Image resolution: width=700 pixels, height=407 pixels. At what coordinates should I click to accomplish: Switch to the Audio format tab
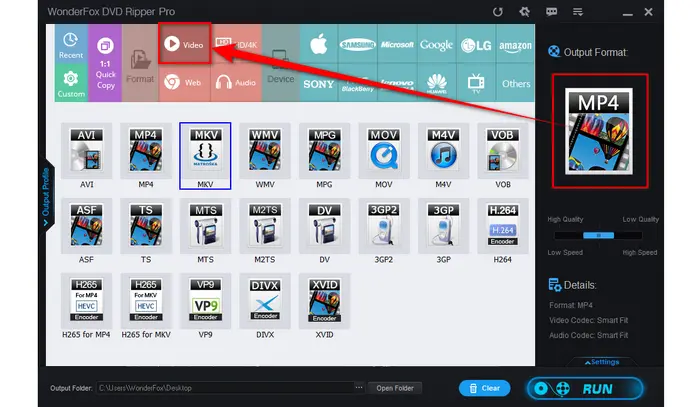(x=236, y=83)
